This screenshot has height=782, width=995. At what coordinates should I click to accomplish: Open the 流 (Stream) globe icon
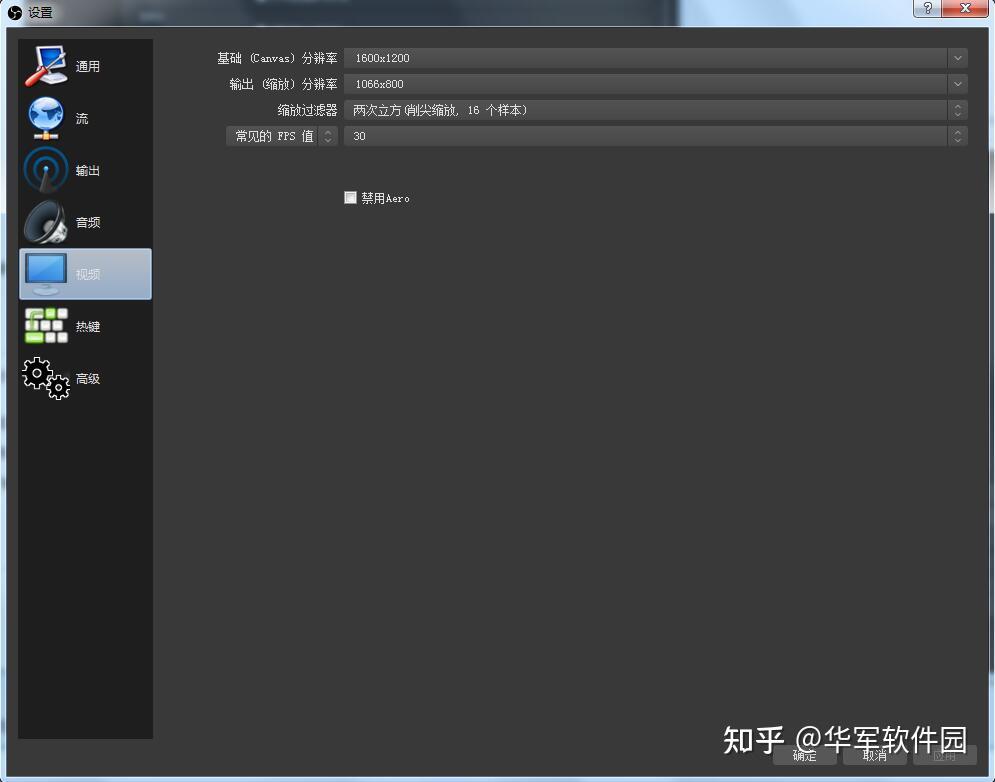[46, 118]
